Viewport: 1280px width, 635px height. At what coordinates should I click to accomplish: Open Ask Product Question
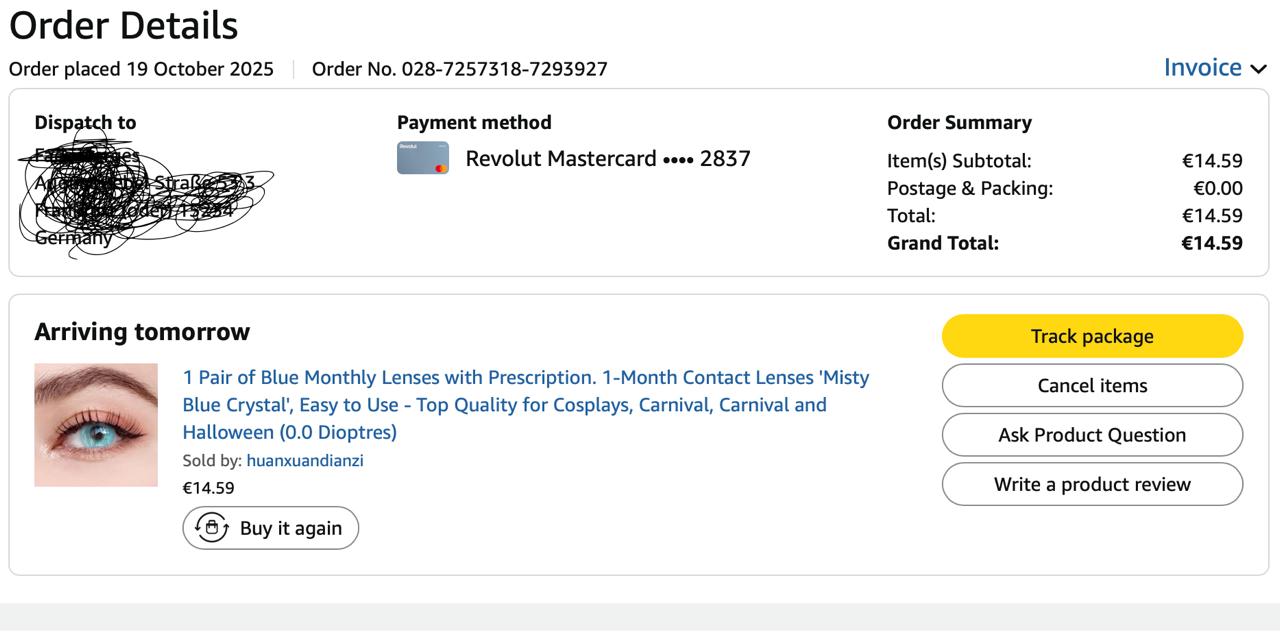coord(1092,435)
